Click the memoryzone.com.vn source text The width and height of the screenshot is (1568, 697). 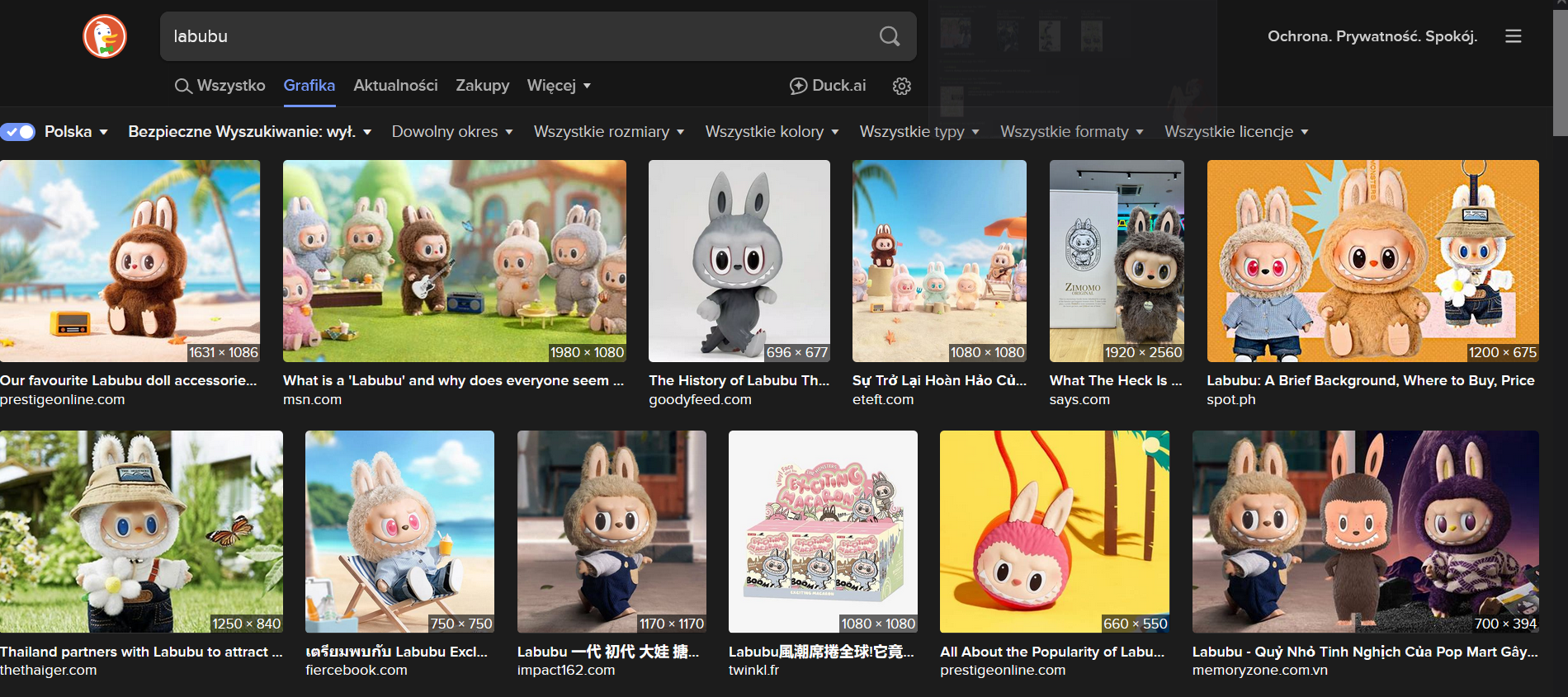click(x=1260, y=670)
